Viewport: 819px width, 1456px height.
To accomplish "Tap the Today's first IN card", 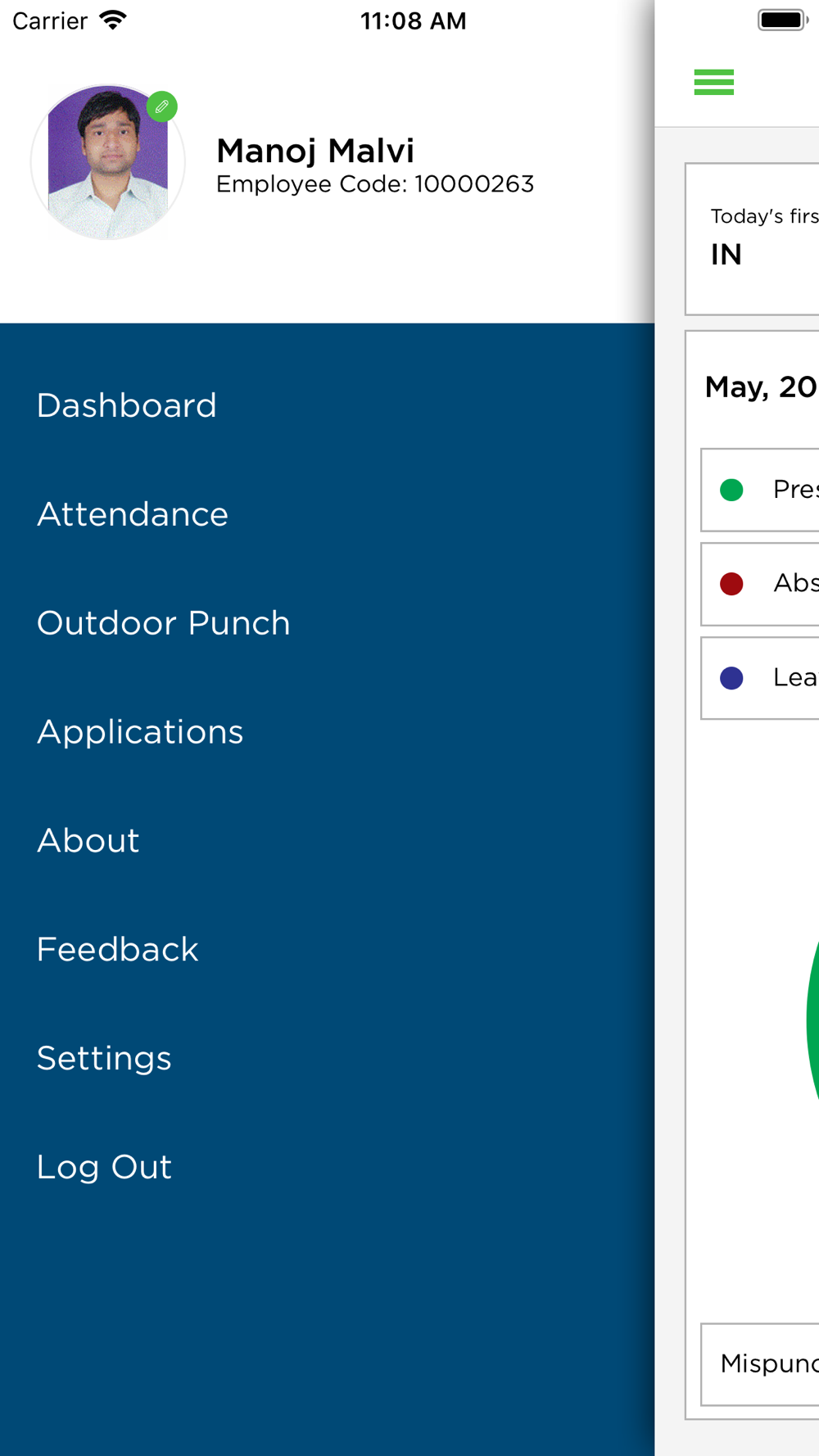I will (753, 239).
